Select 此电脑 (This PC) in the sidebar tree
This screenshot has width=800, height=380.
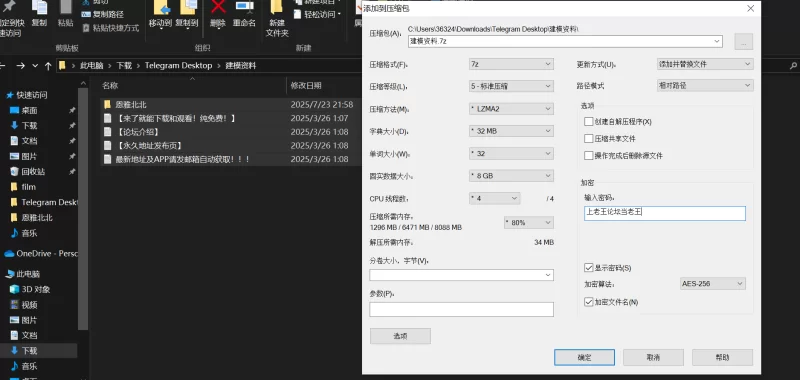[28, 274]
